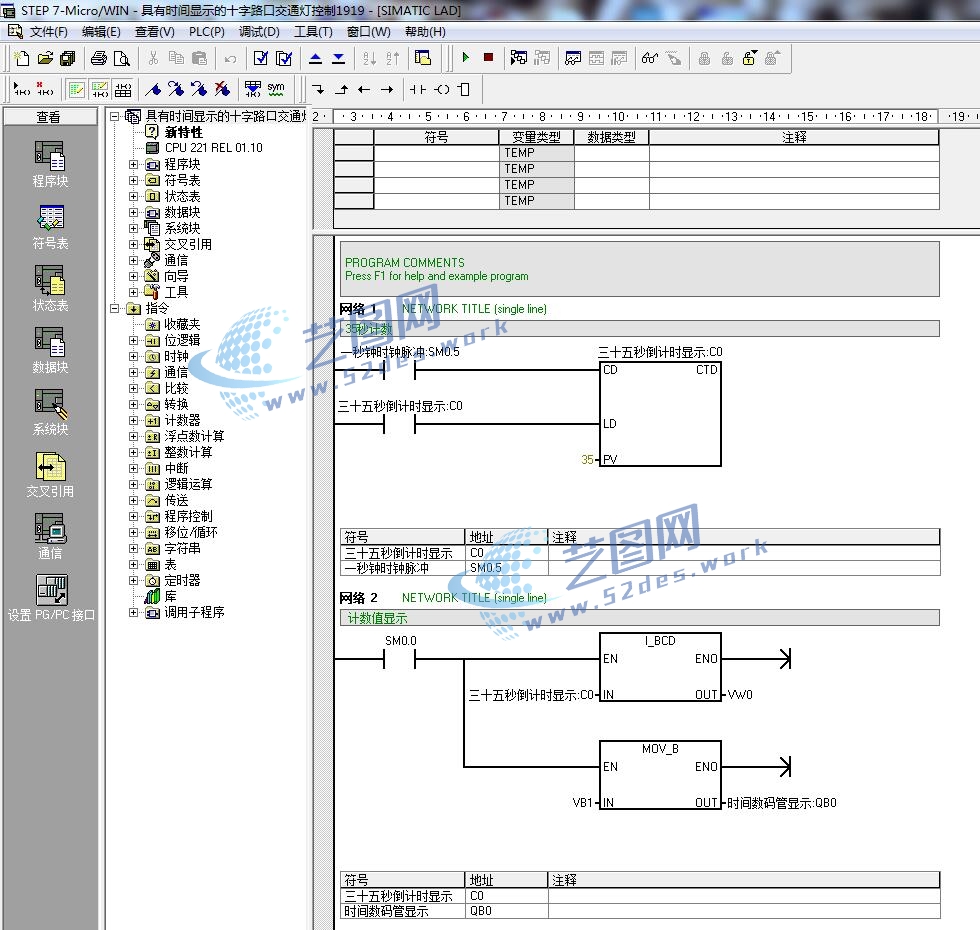Collapse the 指令 tree node

[114, 308]
